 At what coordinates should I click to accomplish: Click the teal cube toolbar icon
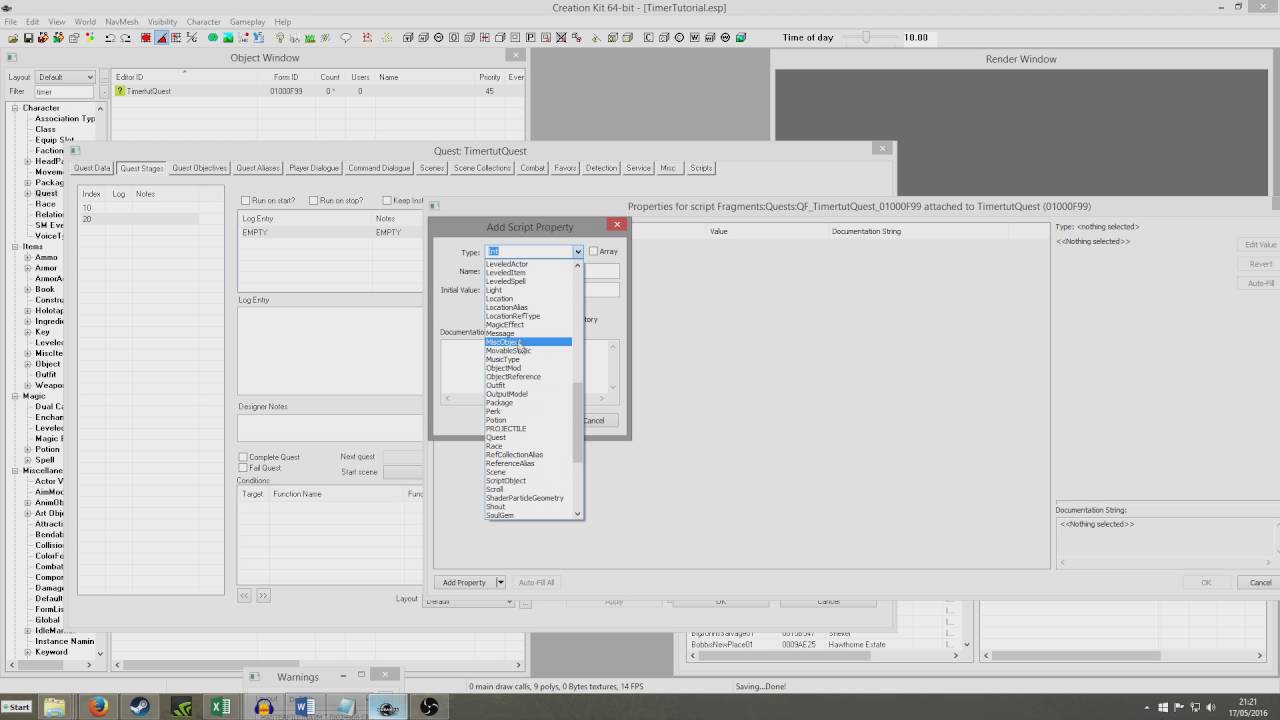pos(741,38)
